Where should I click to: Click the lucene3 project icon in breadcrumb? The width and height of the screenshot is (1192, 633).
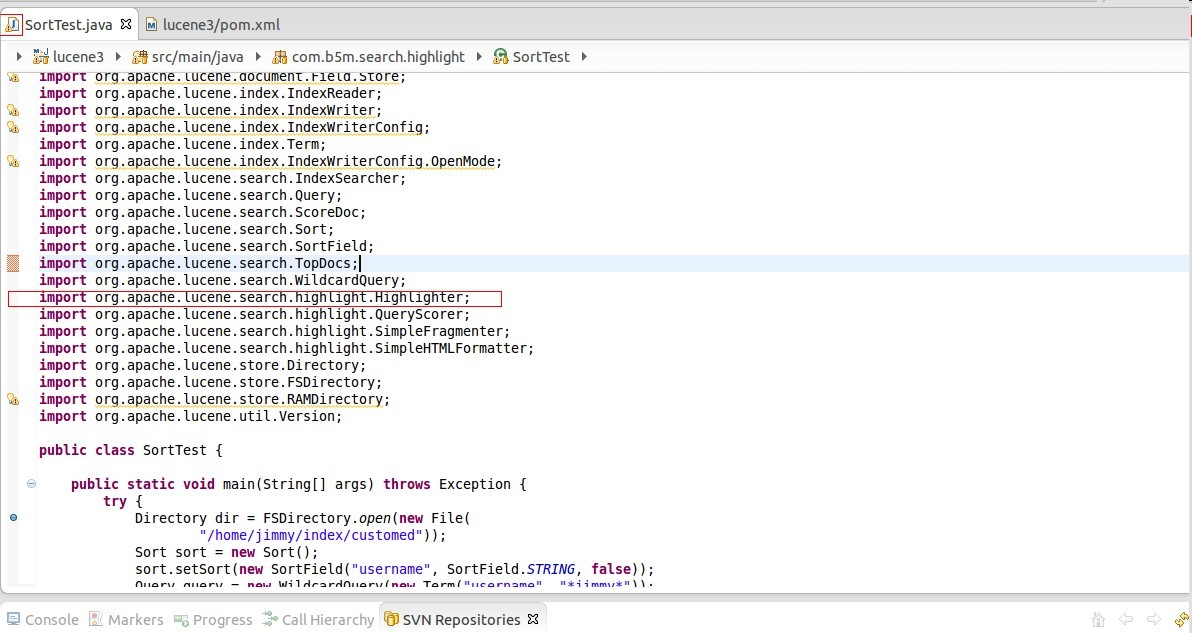point(40,56)
